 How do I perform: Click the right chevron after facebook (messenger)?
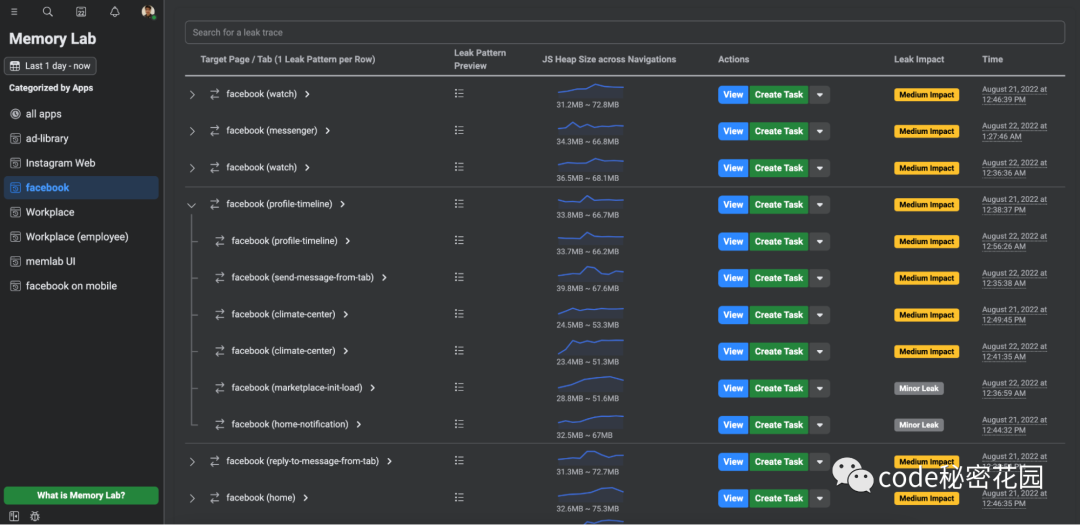point(328,130)
